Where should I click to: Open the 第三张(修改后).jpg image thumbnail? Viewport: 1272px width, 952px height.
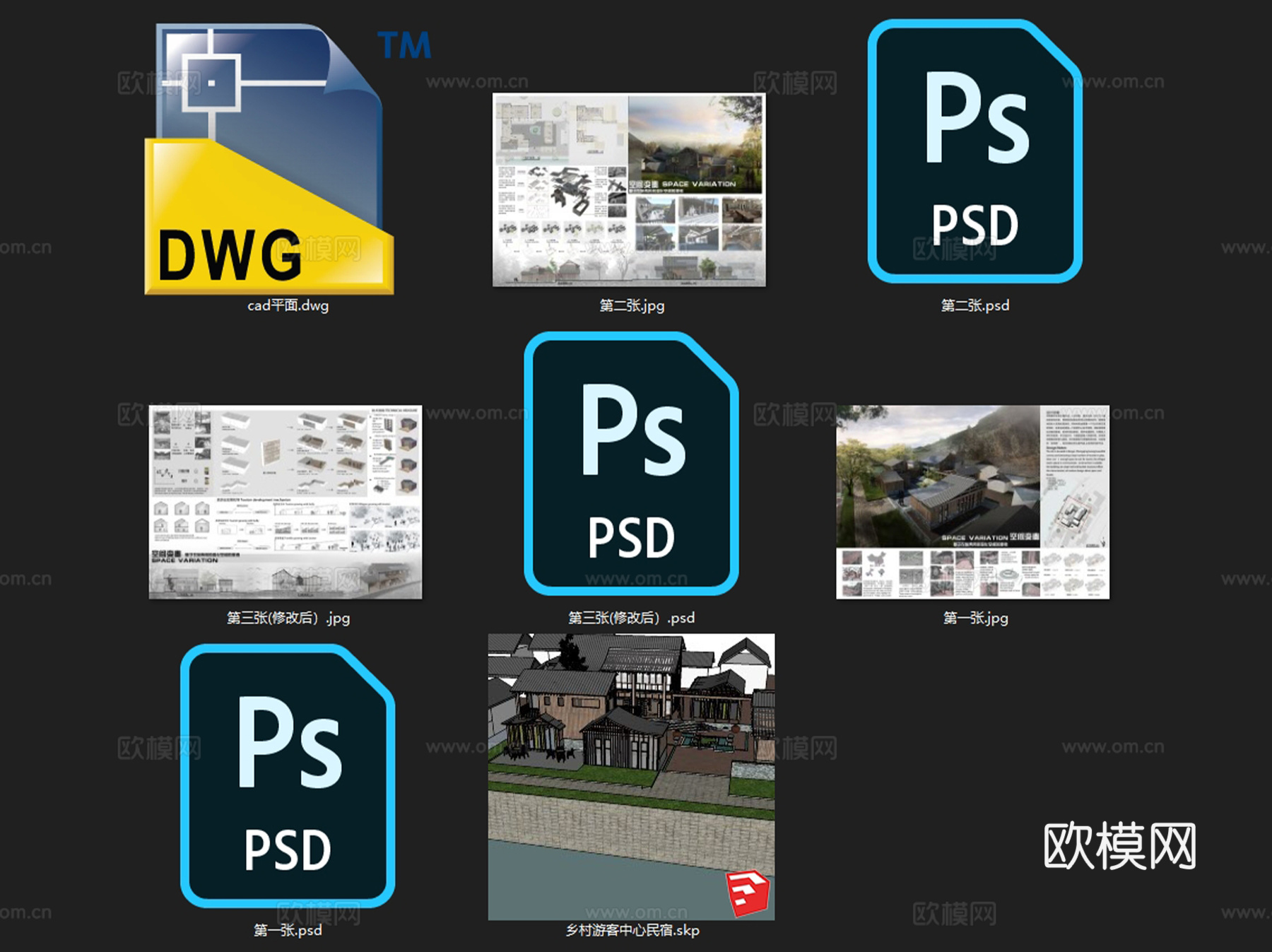point(285,502)
